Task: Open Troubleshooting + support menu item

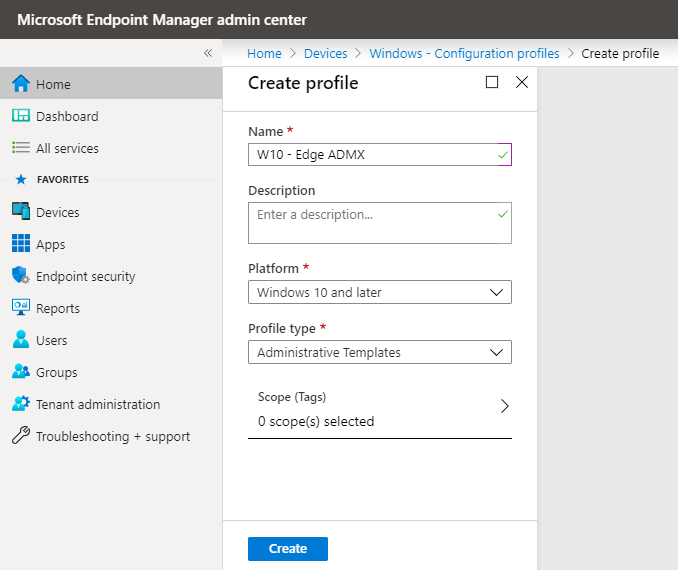Action: tap(111, 436)
